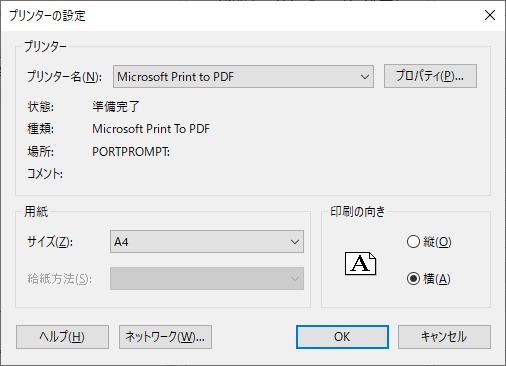Select the 横(A) landscape radio button
This screenshot has width=506, height=366.
click(413, 278)
